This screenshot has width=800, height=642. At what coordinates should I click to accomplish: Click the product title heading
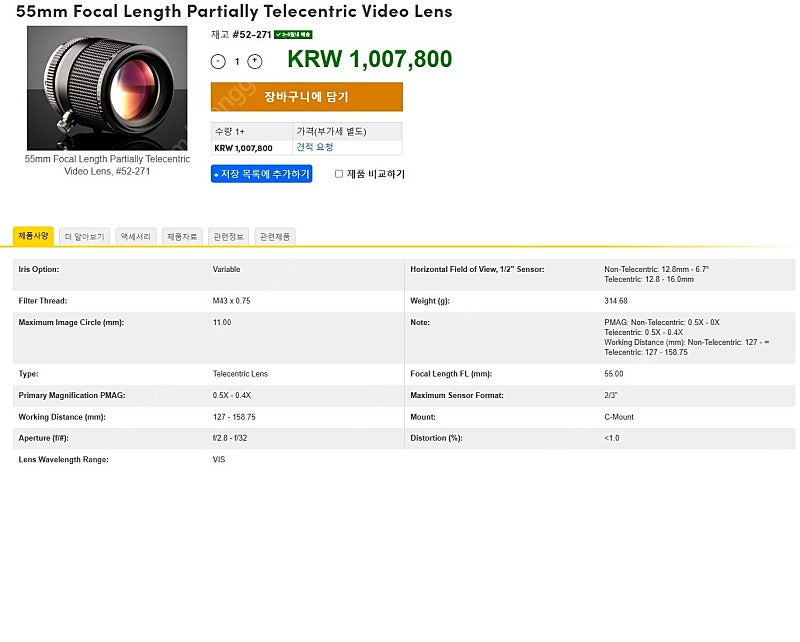pos(234,12)
